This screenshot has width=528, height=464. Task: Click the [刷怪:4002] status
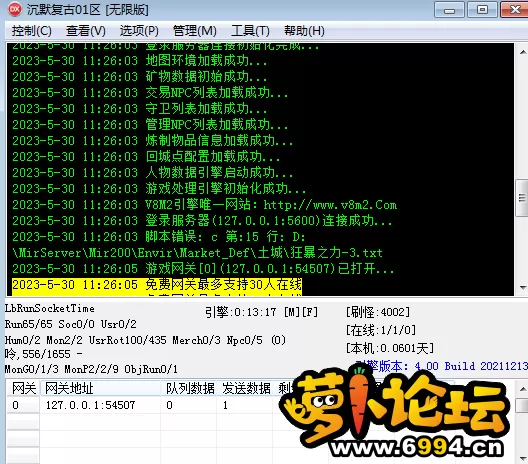click(378, 312)
